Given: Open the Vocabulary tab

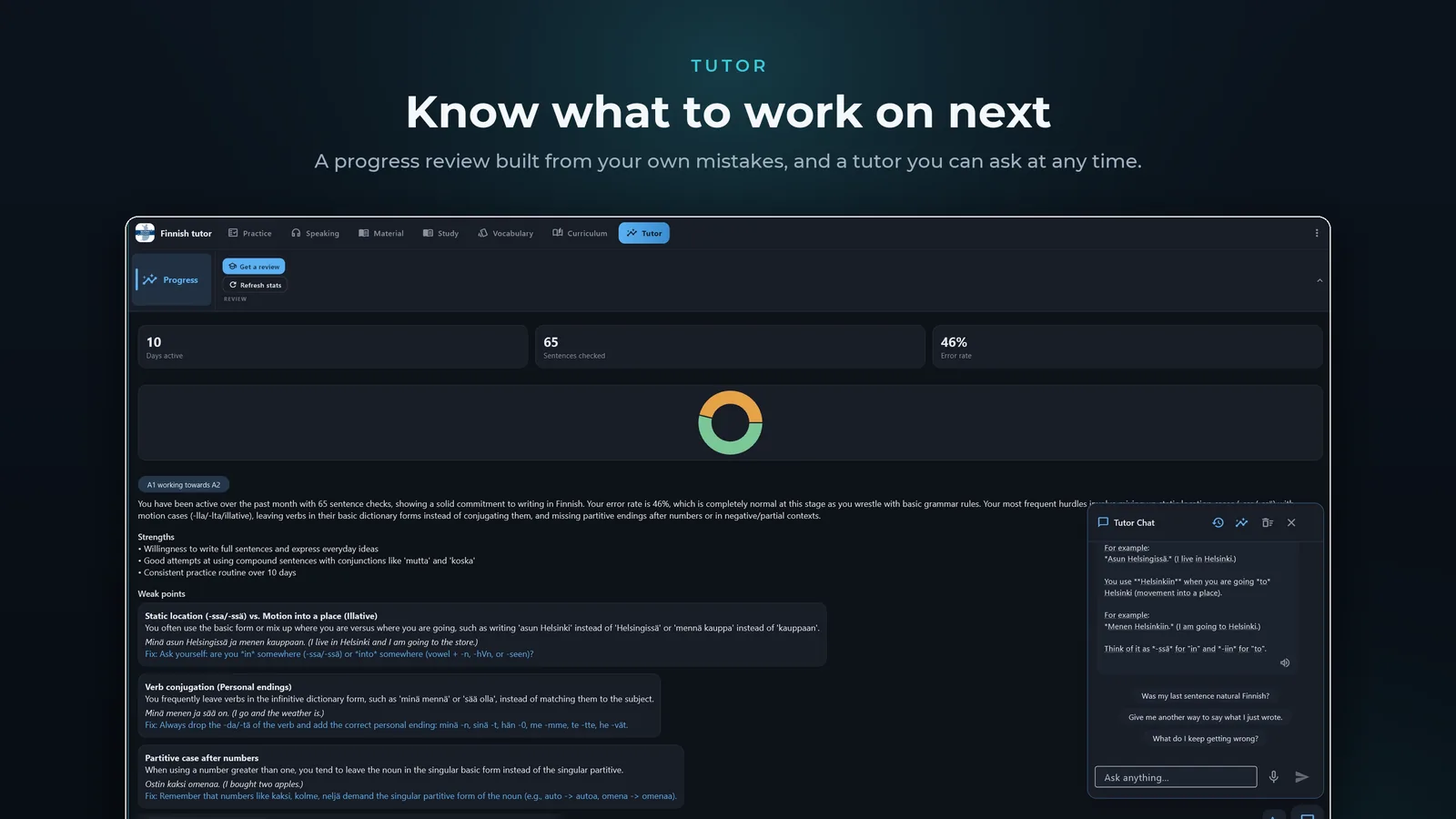Looking at the screenshot, I should [x=506, y=233].
